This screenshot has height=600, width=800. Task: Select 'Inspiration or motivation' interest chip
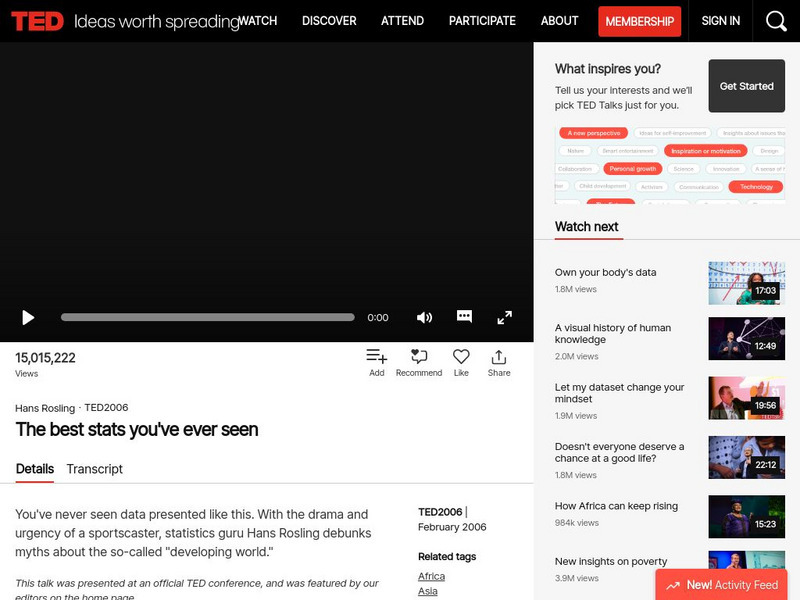pos(706,151)
